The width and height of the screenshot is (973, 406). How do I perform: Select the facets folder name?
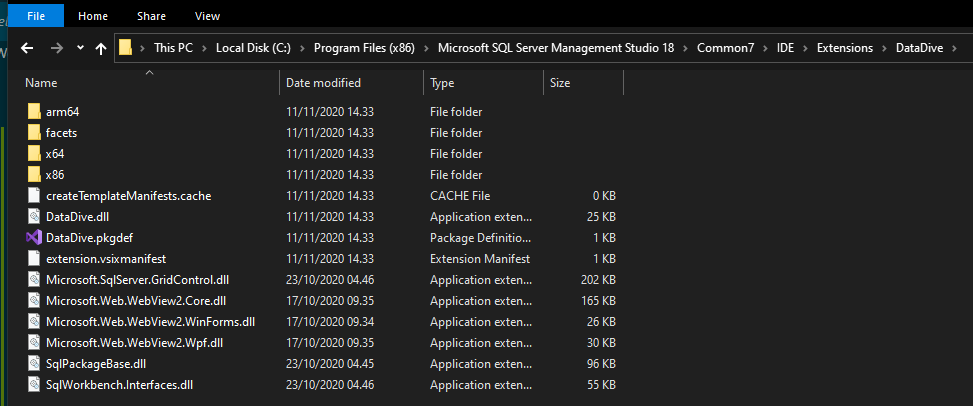click(x=61, y=133)
